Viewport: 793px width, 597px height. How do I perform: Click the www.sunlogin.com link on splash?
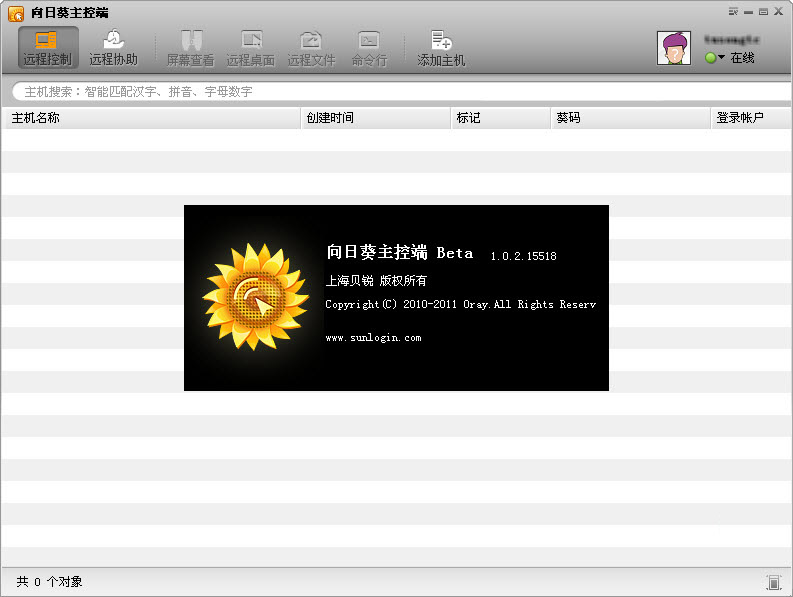373,338
